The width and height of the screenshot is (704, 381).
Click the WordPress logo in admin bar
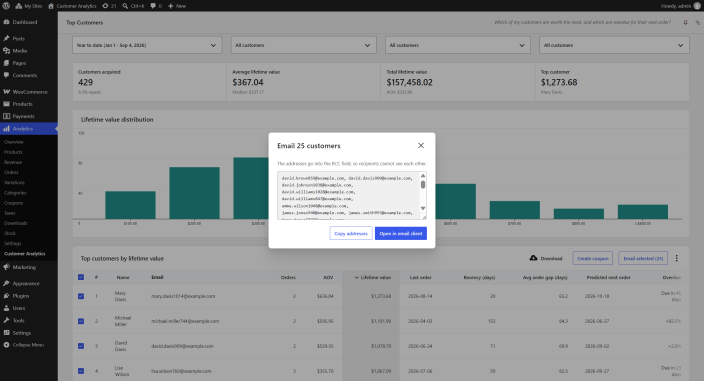point(6,6)
